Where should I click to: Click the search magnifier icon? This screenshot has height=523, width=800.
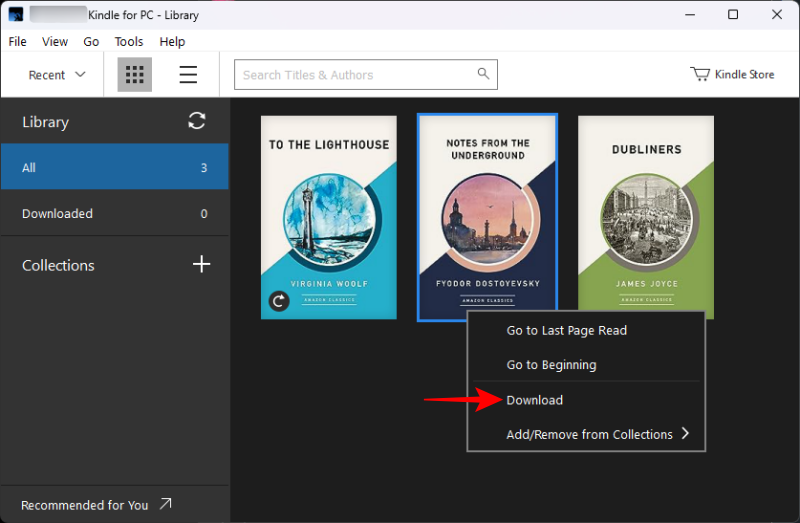tap(483, 74)
